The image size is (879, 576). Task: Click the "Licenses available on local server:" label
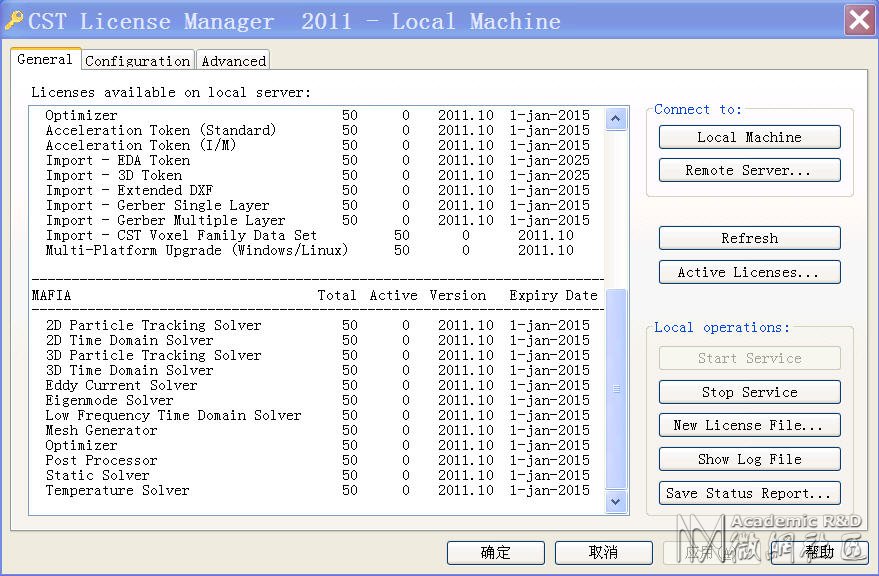coord(171,93)
